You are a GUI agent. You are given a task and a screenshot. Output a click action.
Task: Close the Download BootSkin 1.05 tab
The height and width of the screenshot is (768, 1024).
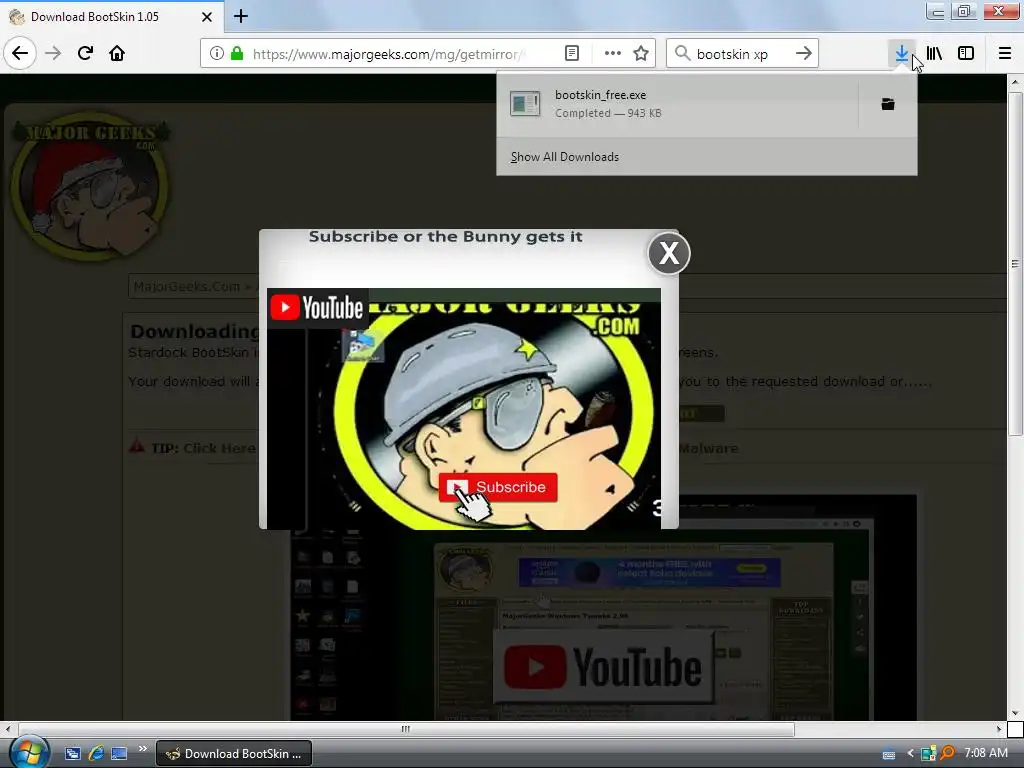206,17
